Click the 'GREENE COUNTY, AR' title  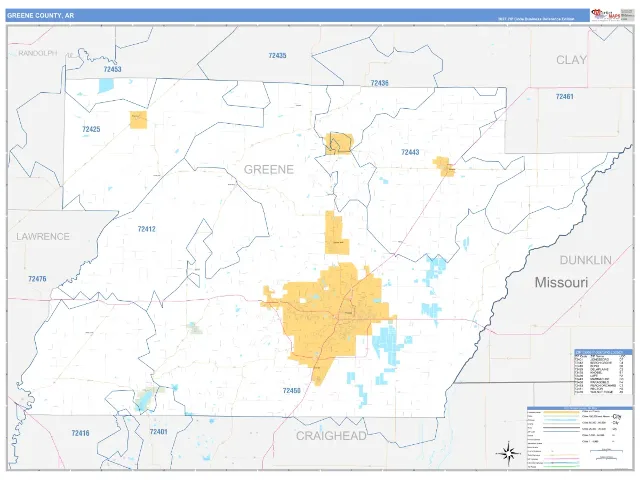point(41,16)
